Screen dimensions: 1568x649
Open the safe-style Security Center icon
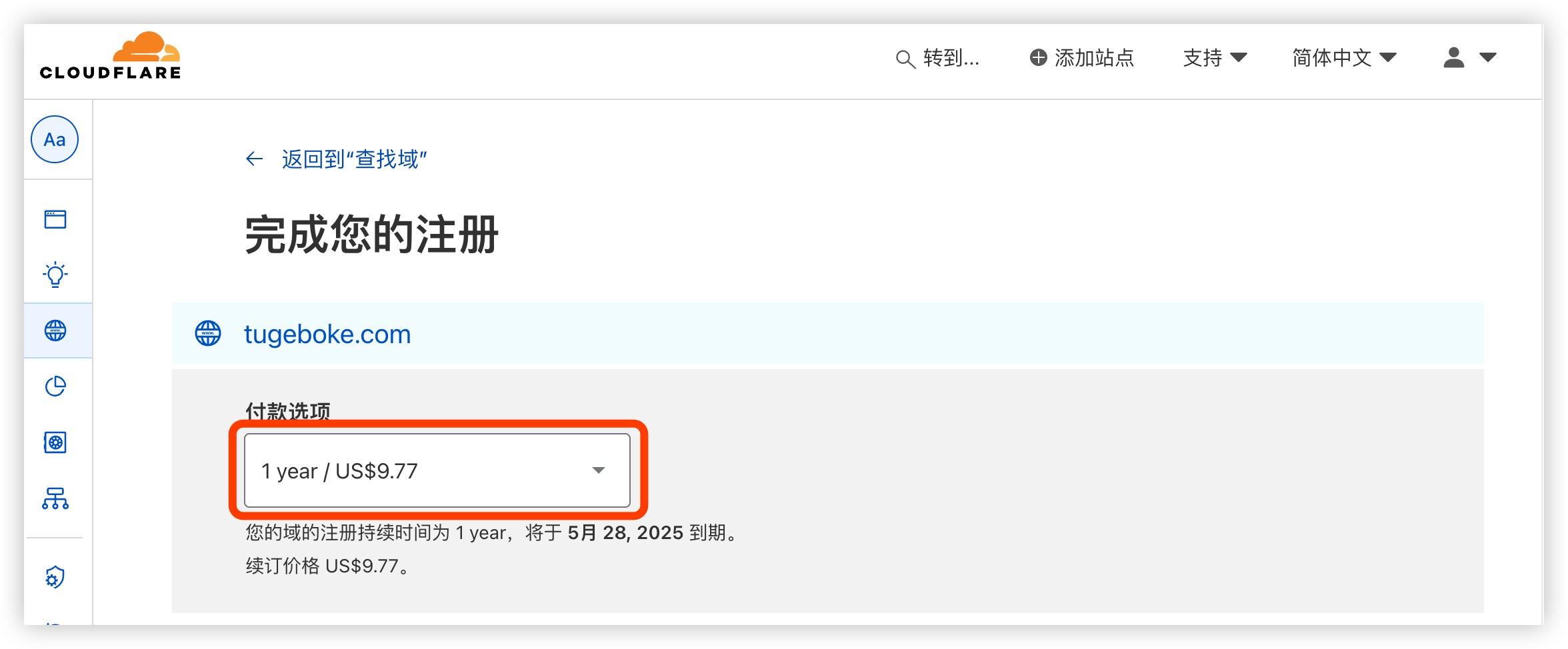point(55,442)
